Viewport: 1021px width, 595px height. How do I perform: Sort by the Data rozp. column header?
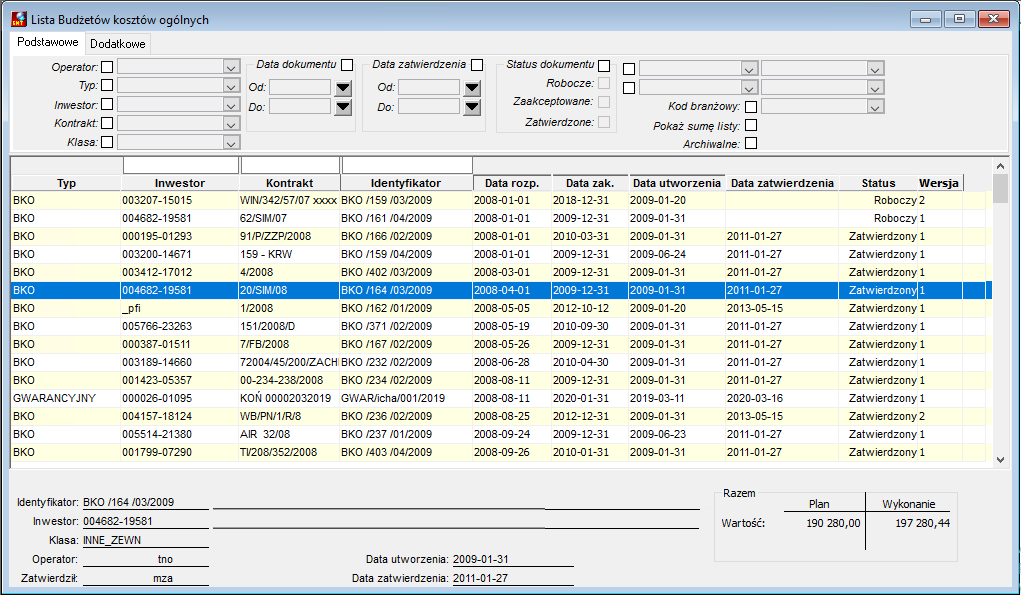tap(512, 183)
